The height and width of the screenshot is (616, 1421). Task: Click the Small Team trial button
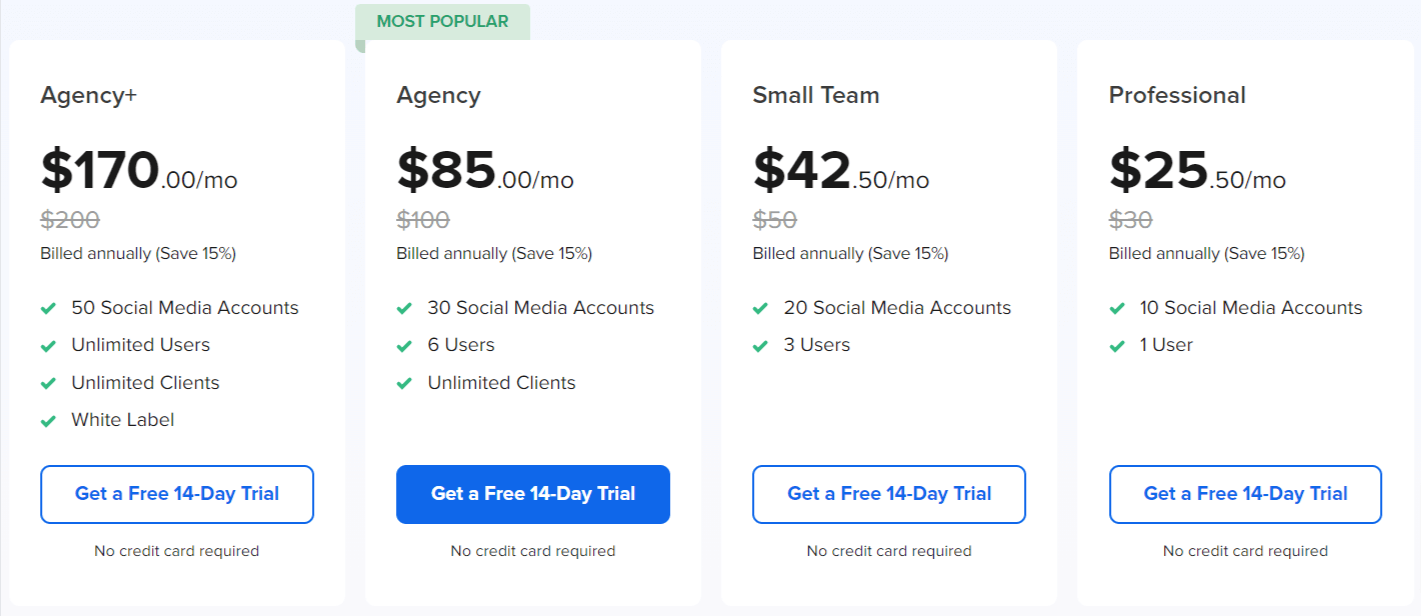888,494
